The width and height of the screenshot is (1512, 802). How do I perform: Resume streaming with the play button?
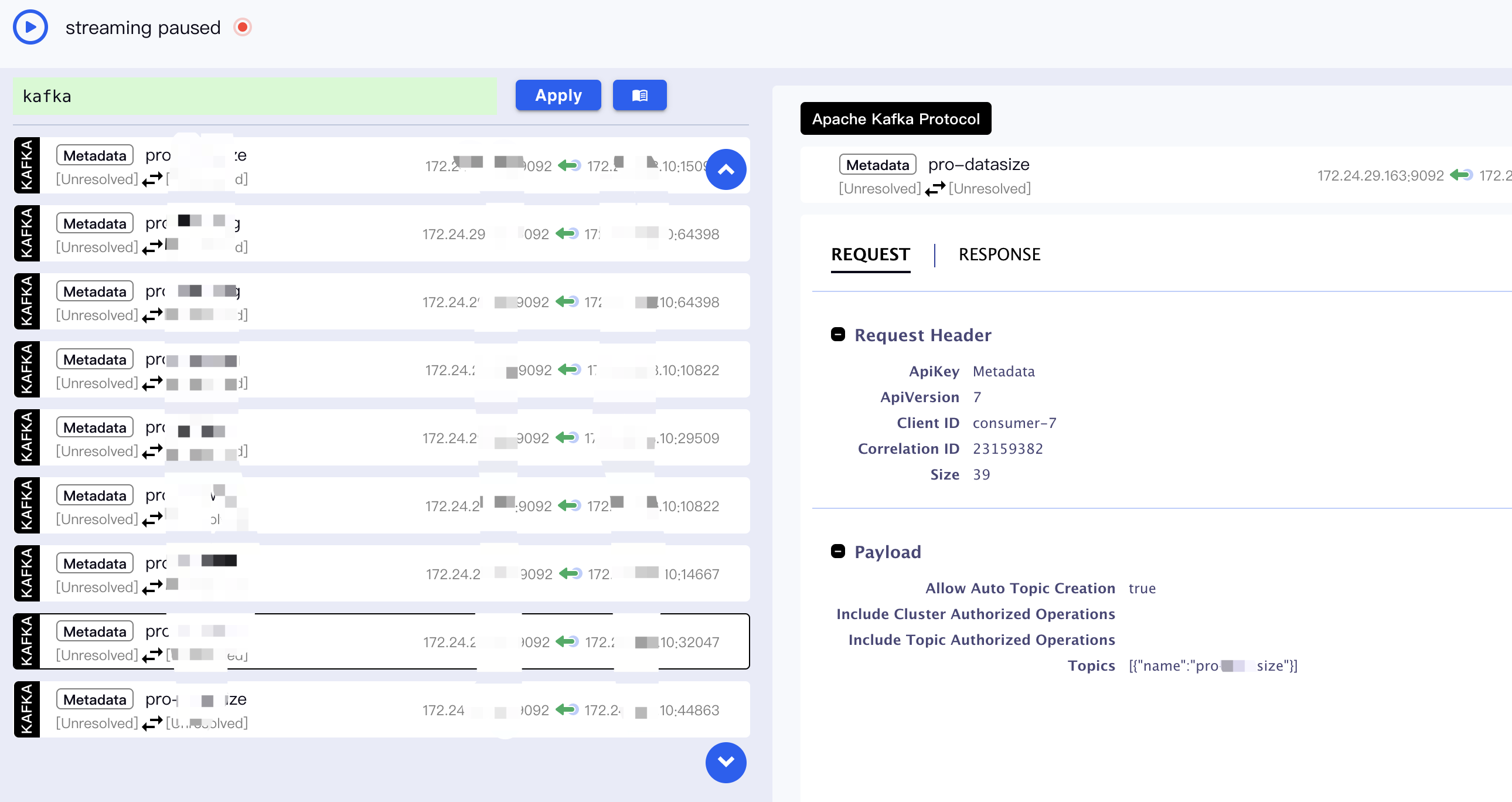coord(30,27)
